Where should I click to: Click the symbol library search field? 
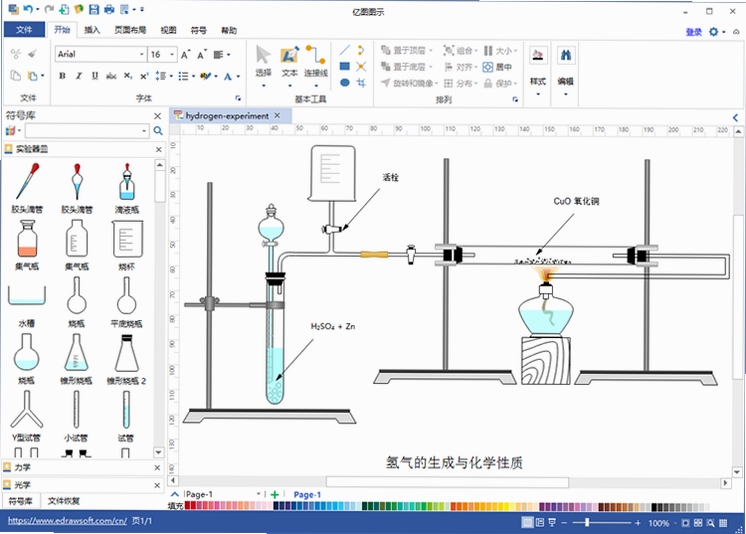pos(87,130)
